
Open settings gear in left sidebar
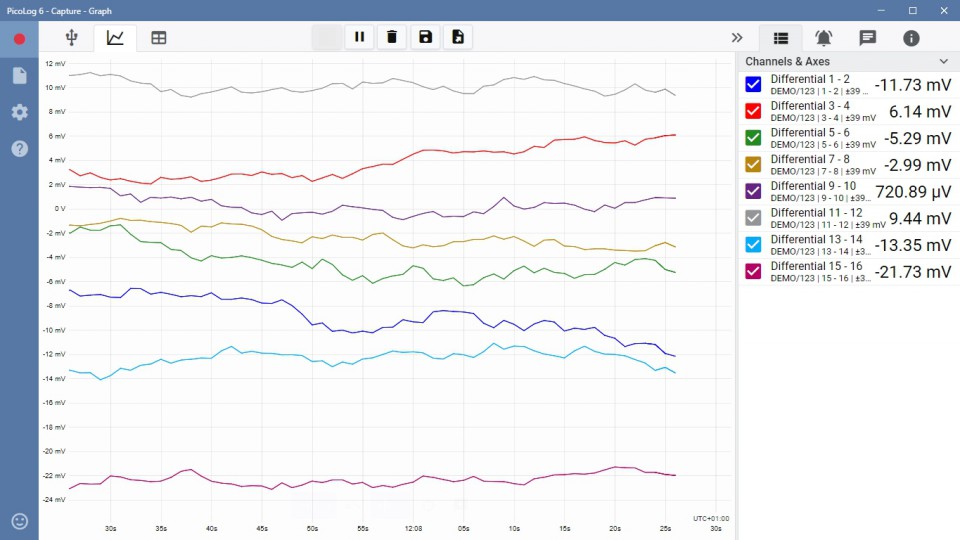click(19, 112)
